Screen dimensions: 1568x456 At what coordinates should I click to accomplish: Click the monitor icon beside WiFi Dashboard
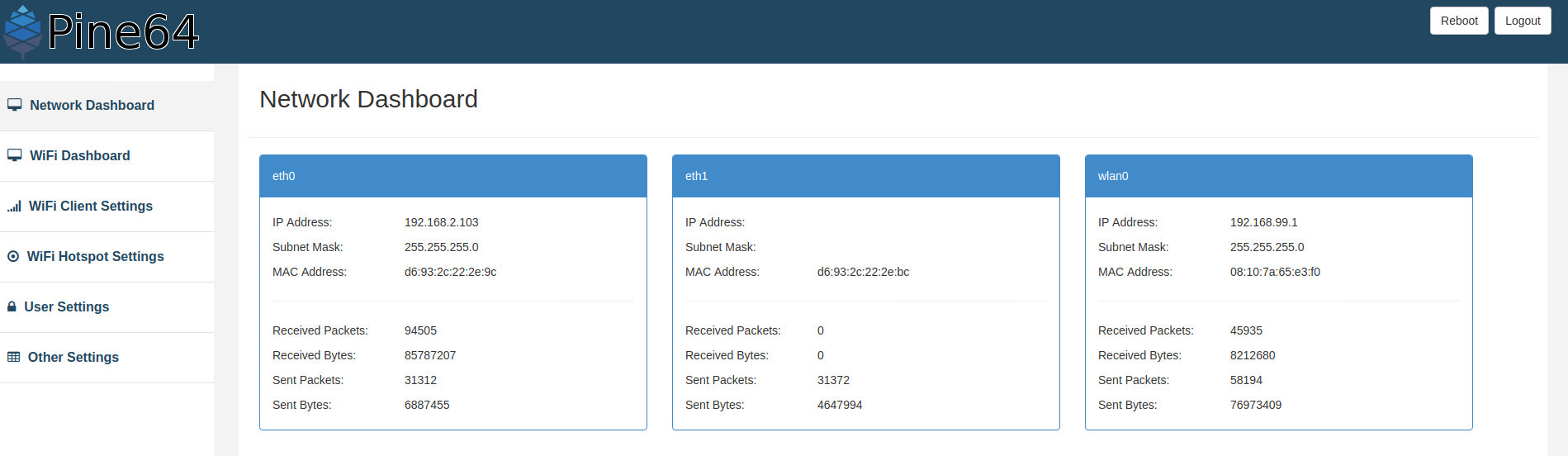[x=14, y=155]
